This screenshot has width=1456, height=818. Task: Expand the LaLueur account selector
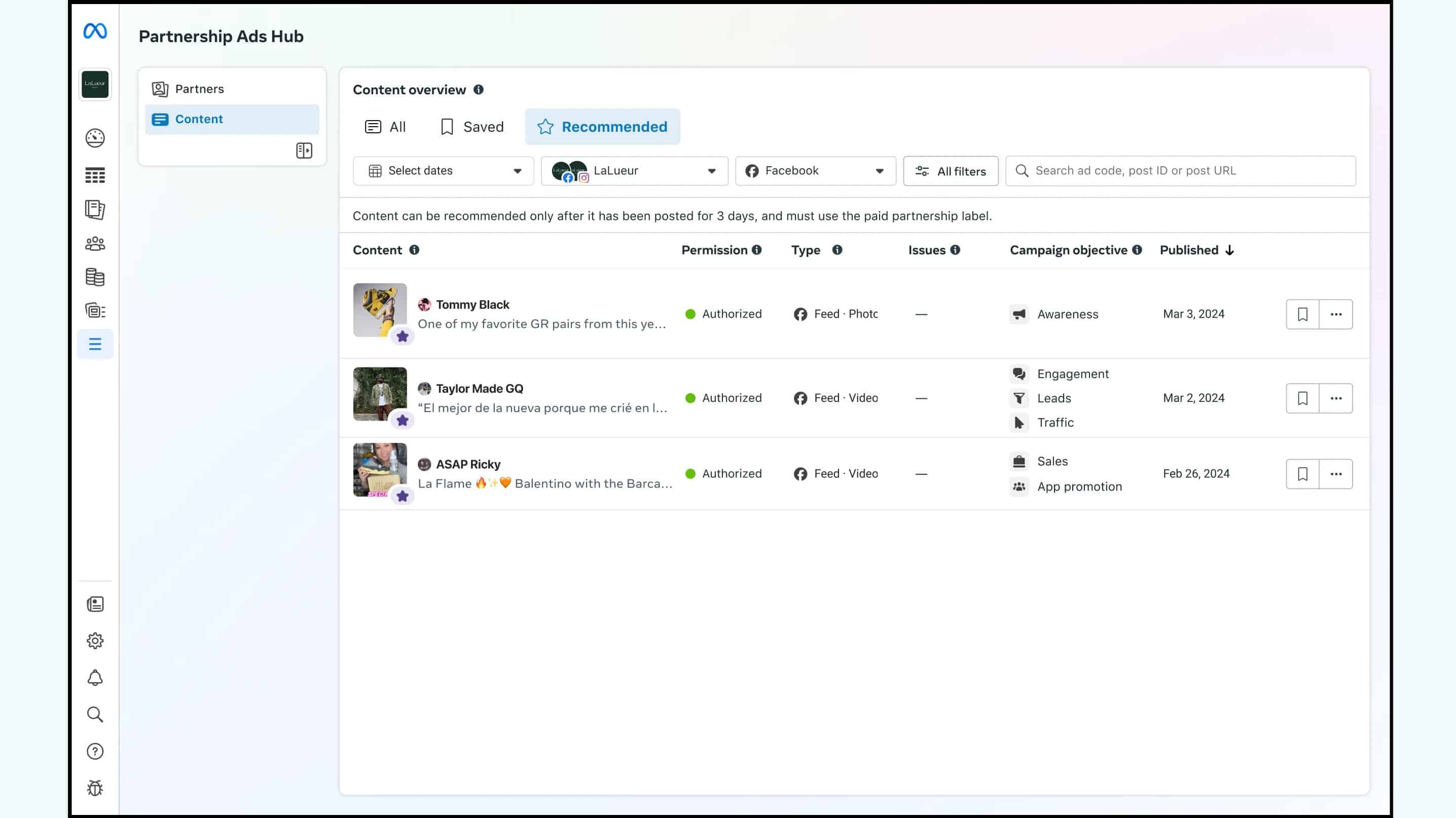[634, 171]
